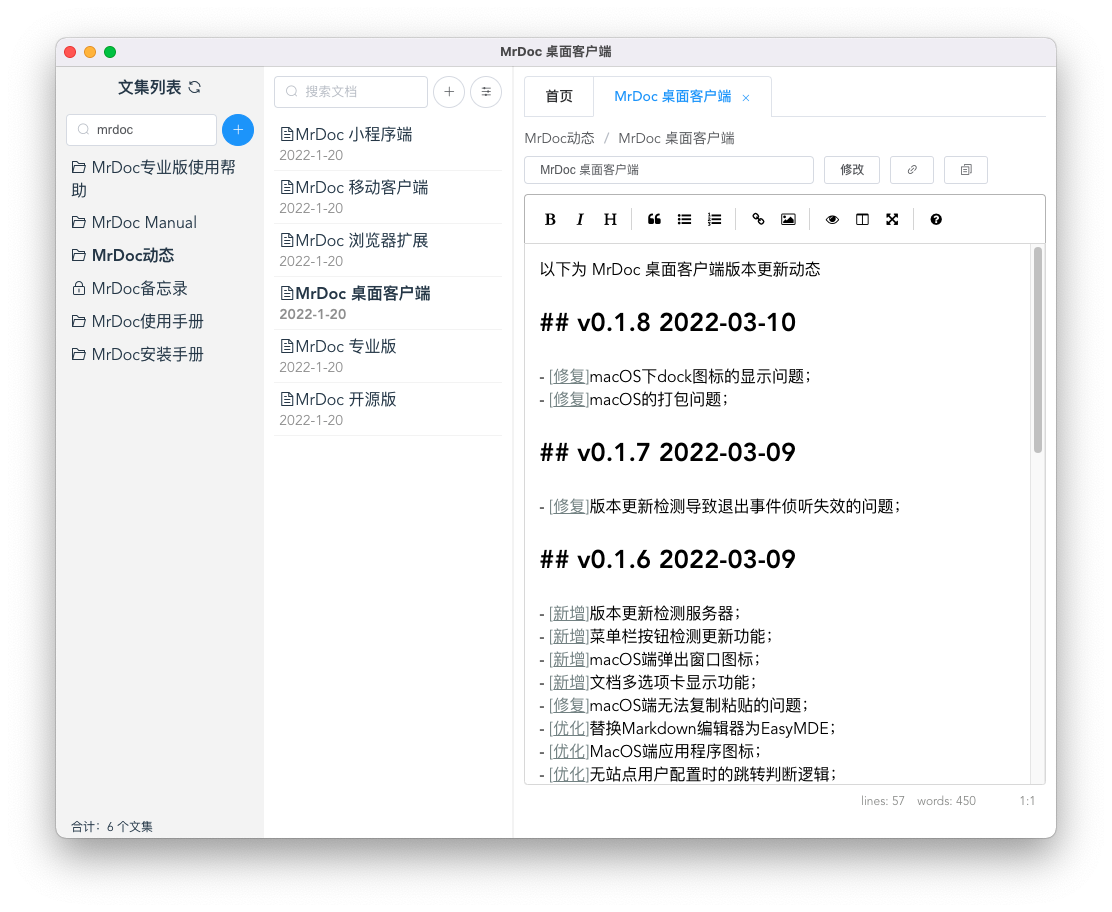
Task: Toggle preview mode with eye icon
Action: 833,219
